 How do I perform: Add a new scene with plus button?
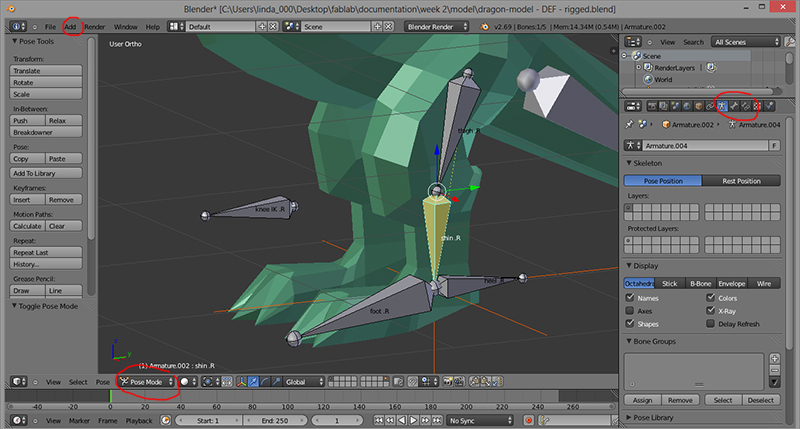pos(378,27)
